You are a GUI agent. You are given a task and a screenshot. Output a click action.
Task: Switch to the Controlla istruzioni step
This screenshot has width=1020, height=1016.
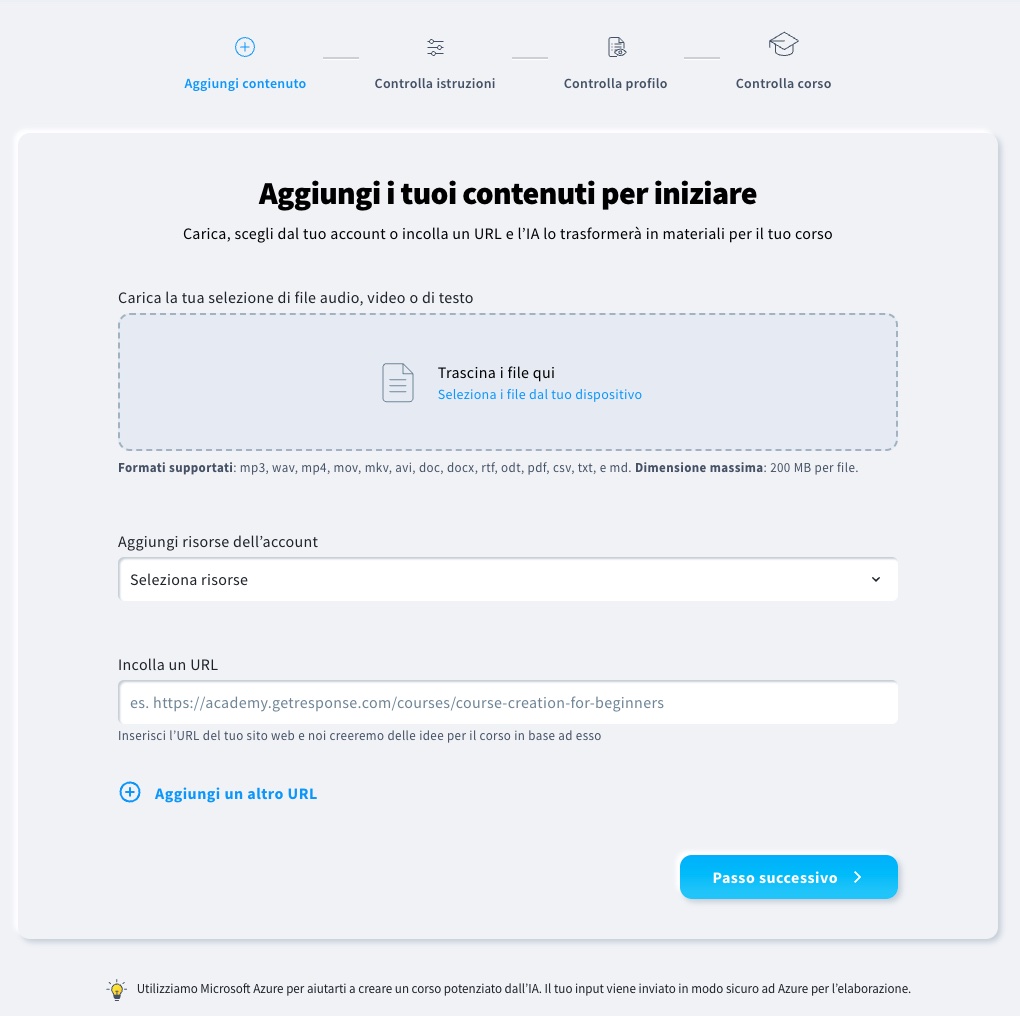(x=435, y=84)
